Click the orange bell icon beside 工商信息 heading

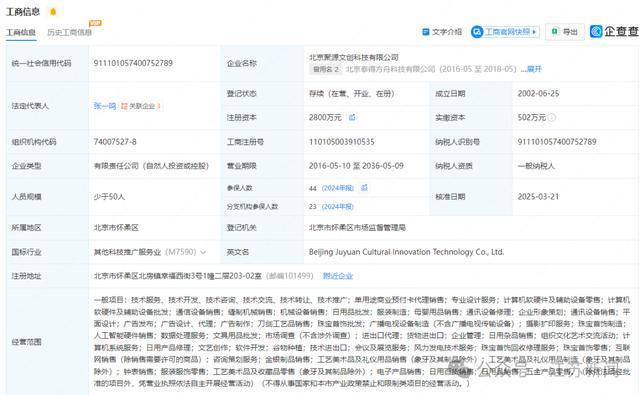pos(53,12)
